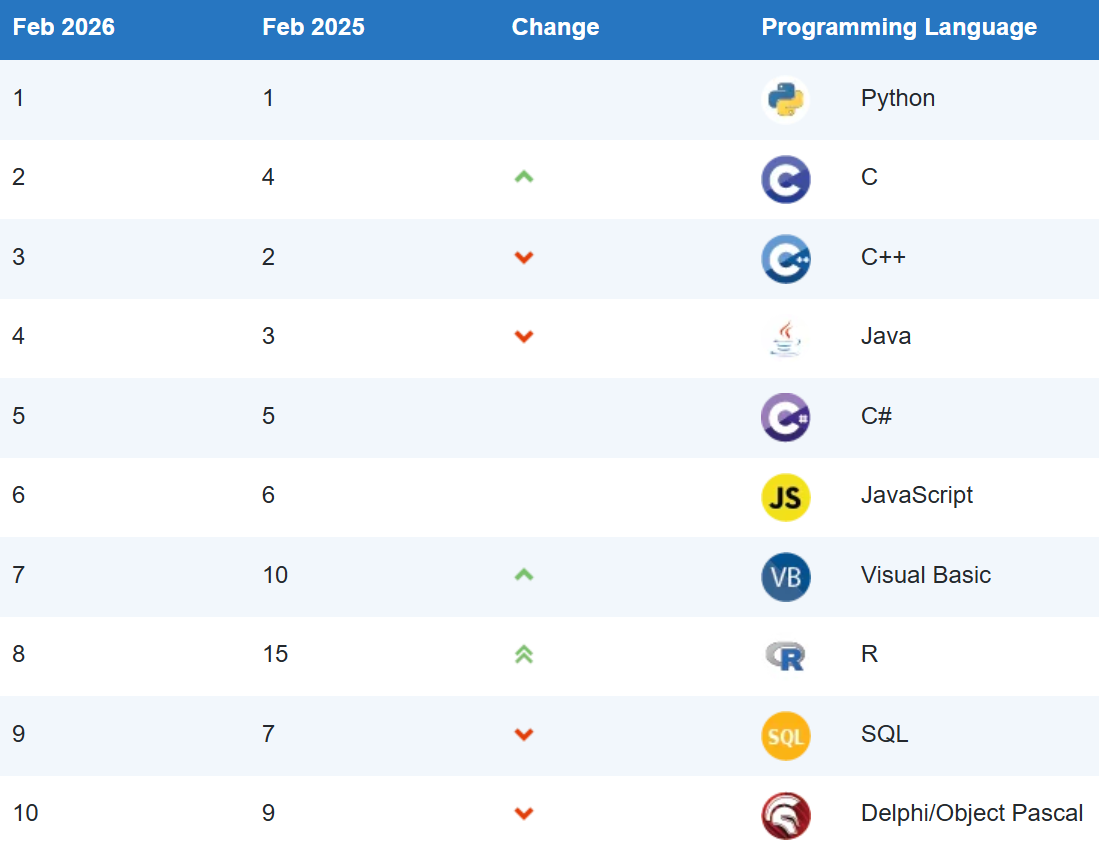Select the JavaScript language name
This screenshot has height=849, width=1099.
pos(917,495)
